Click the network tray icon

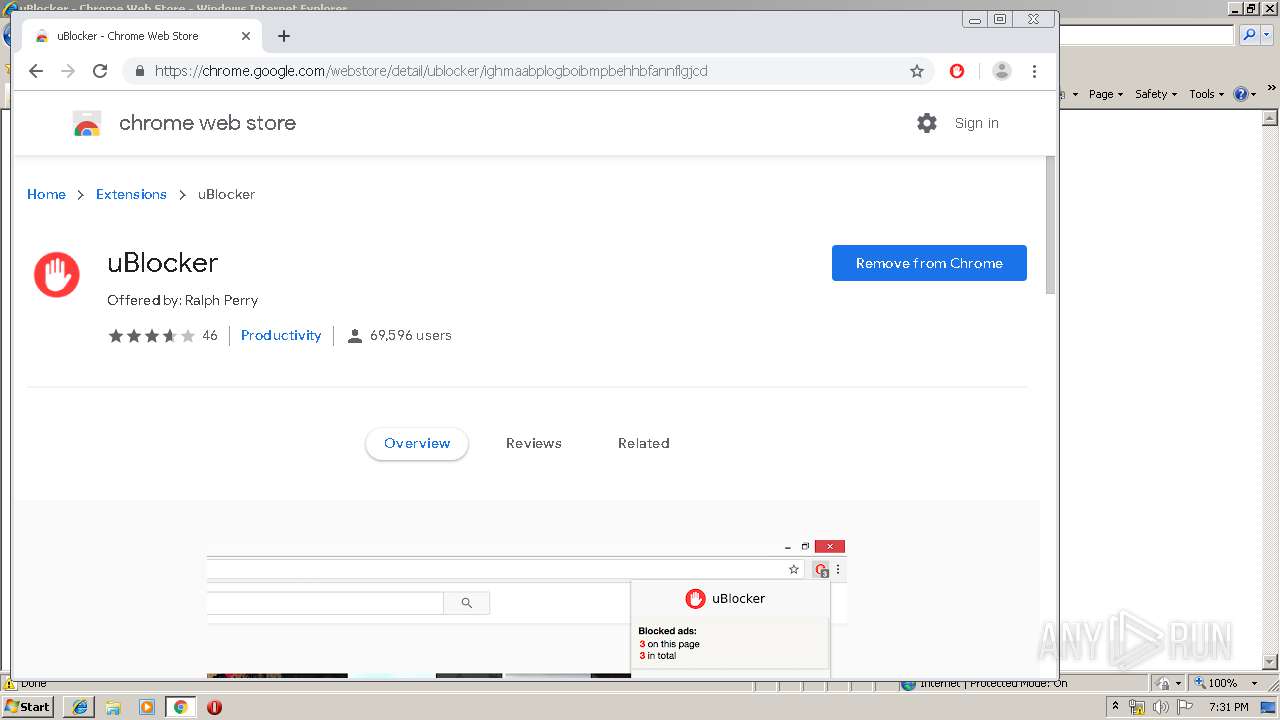1137,707
